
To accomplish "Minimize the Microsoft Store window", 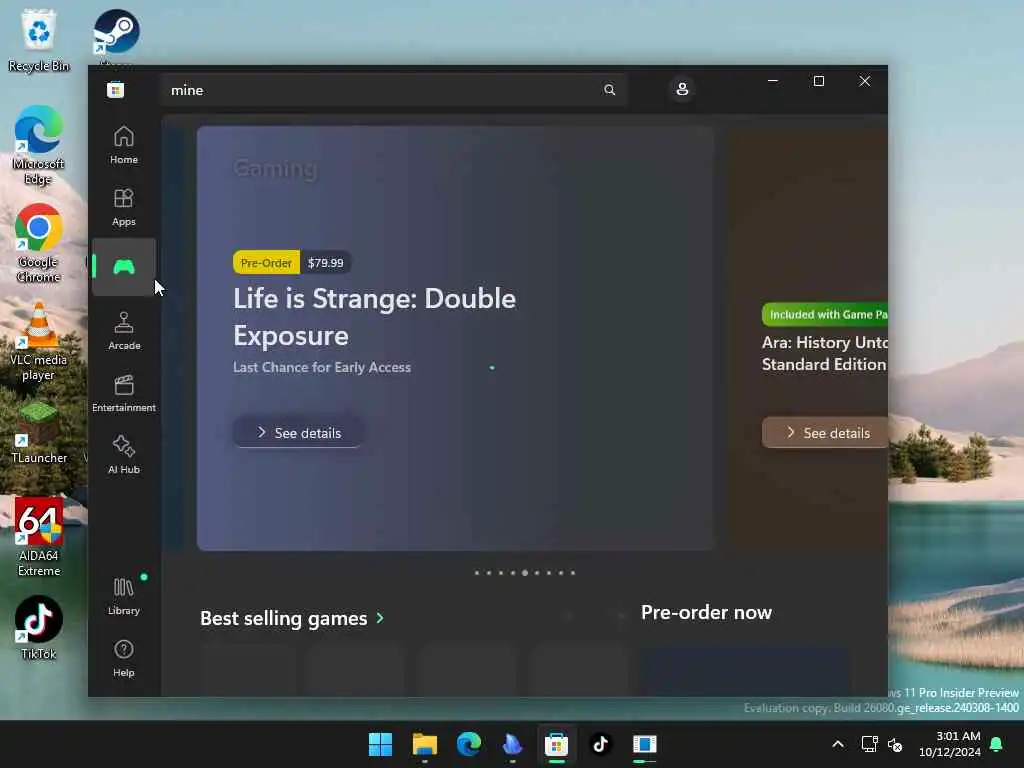I will [773, 81].
